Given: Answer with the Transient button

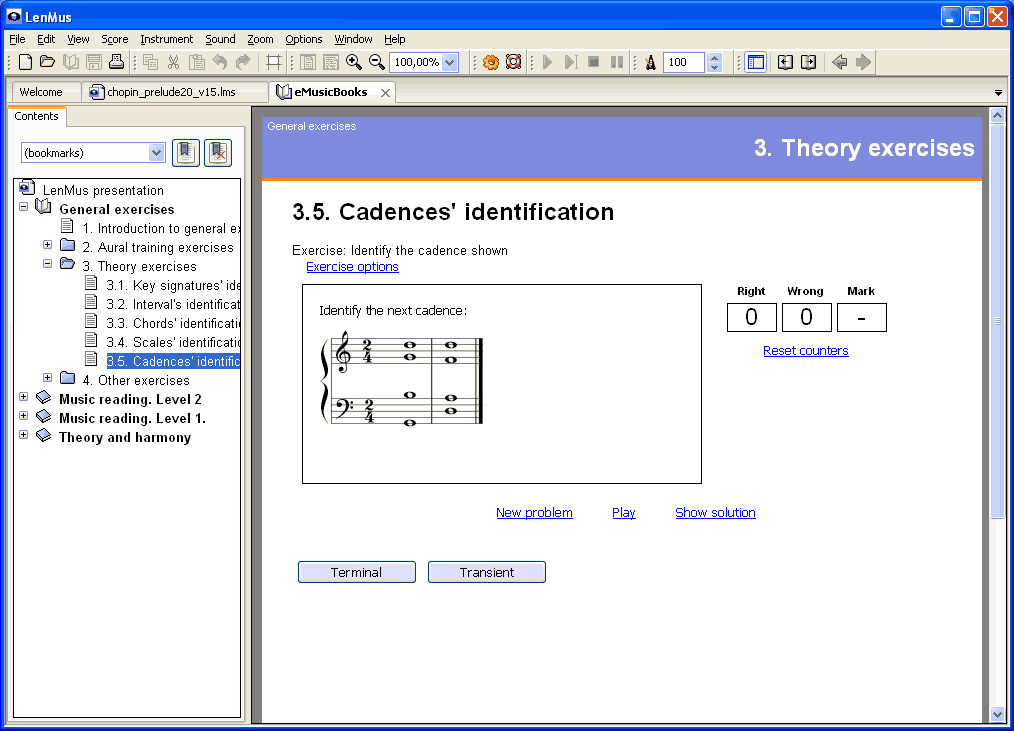Looking at the screenshot, I should (486, 572).
